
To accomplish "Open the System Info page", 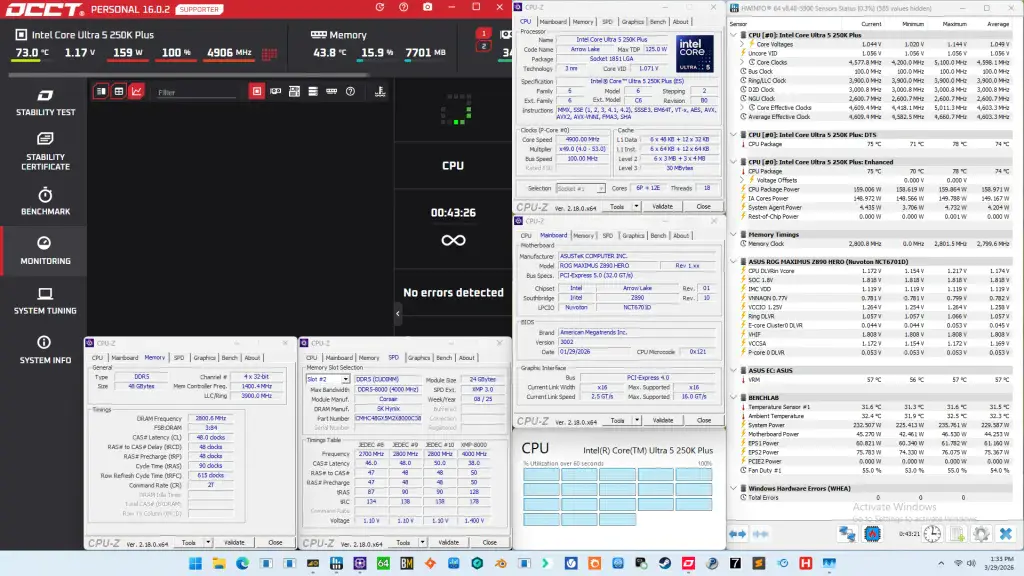I will (45, 349).
